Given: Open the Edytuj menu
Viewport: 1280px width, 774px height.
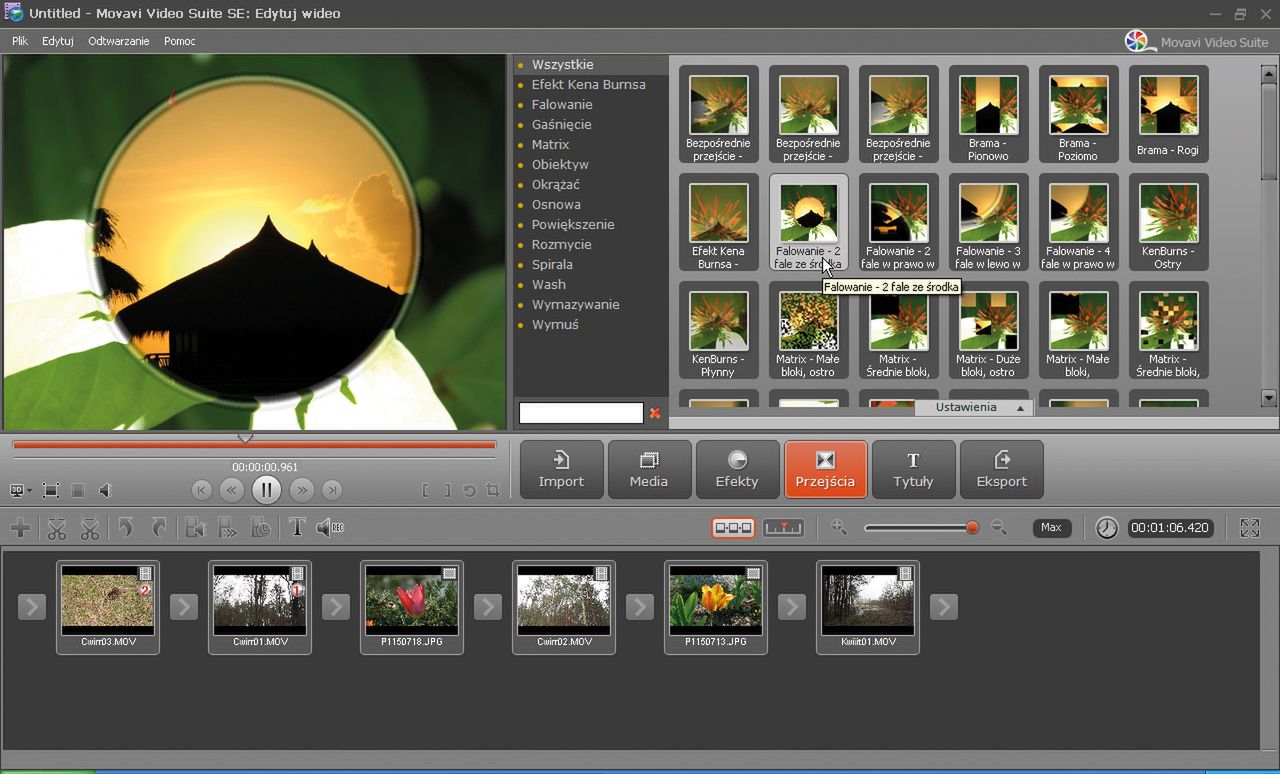Looking at the screenshot, I should 58,41.
